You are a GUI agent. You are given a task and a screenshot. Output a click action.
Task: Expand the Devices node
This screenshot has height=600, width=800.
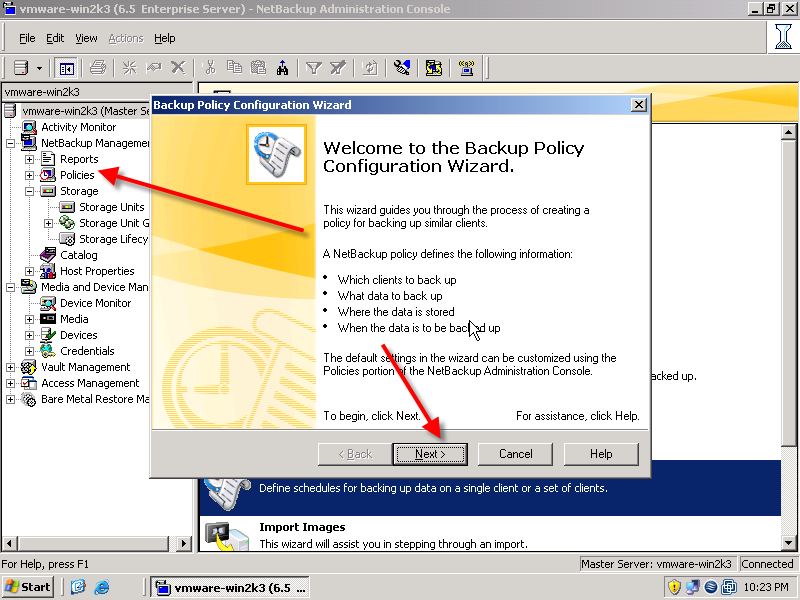(x=30, y=335)
